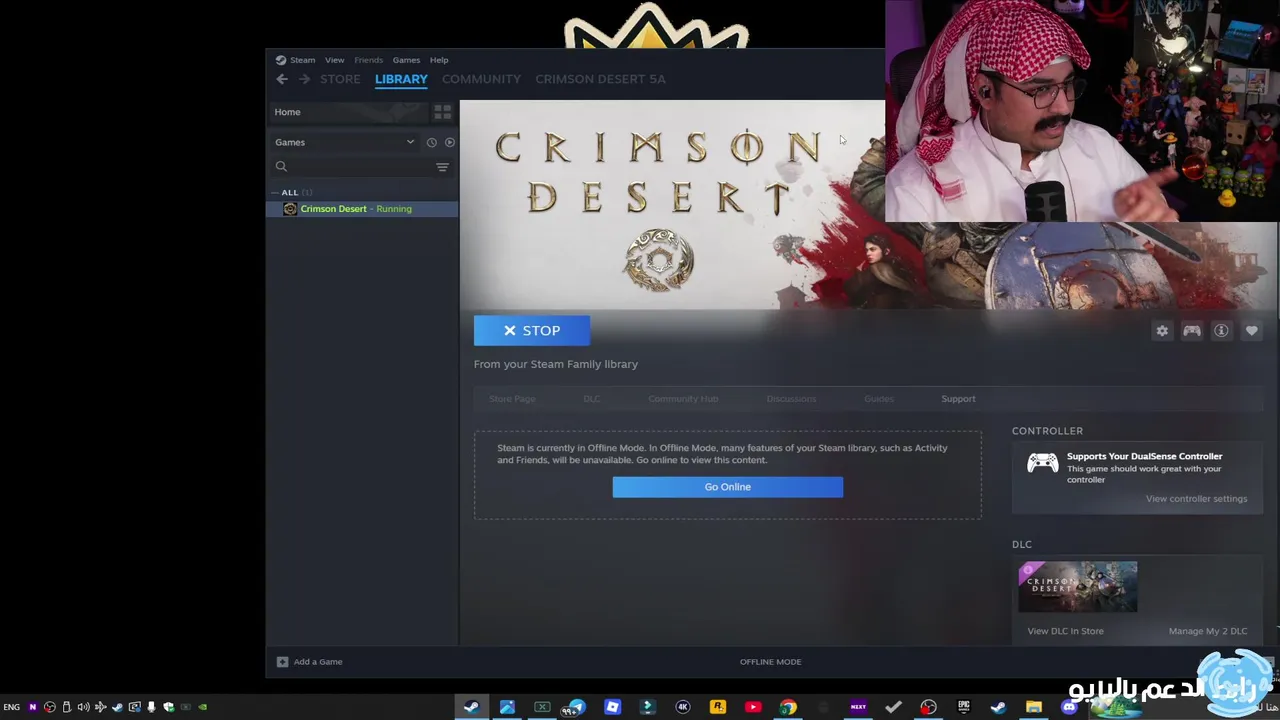Open the Help menu

[x=439, y=60]
